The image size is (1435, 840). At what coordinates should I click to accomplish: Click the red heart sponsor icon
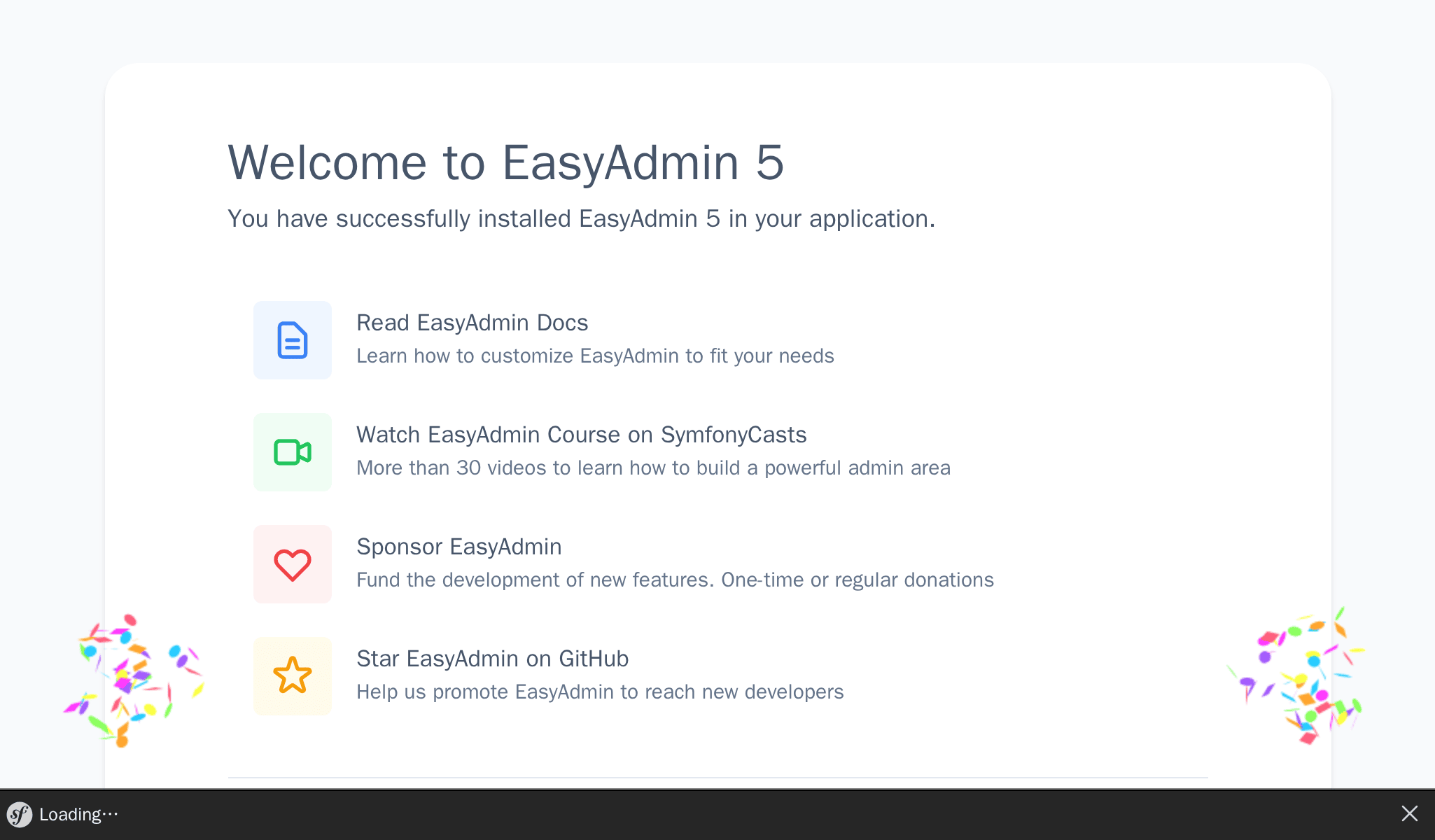293,564
